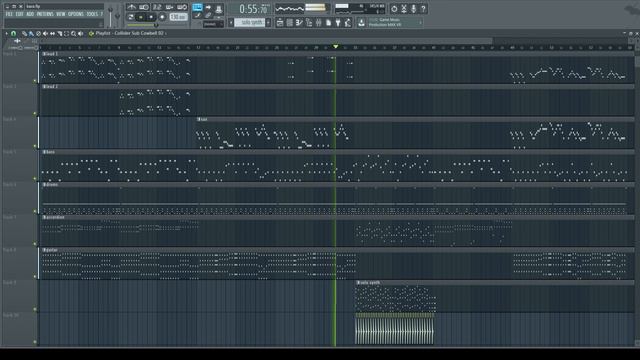640x360 pixels.
Task: Select the playlist Select tool
Action: click(x=67, y=33)
